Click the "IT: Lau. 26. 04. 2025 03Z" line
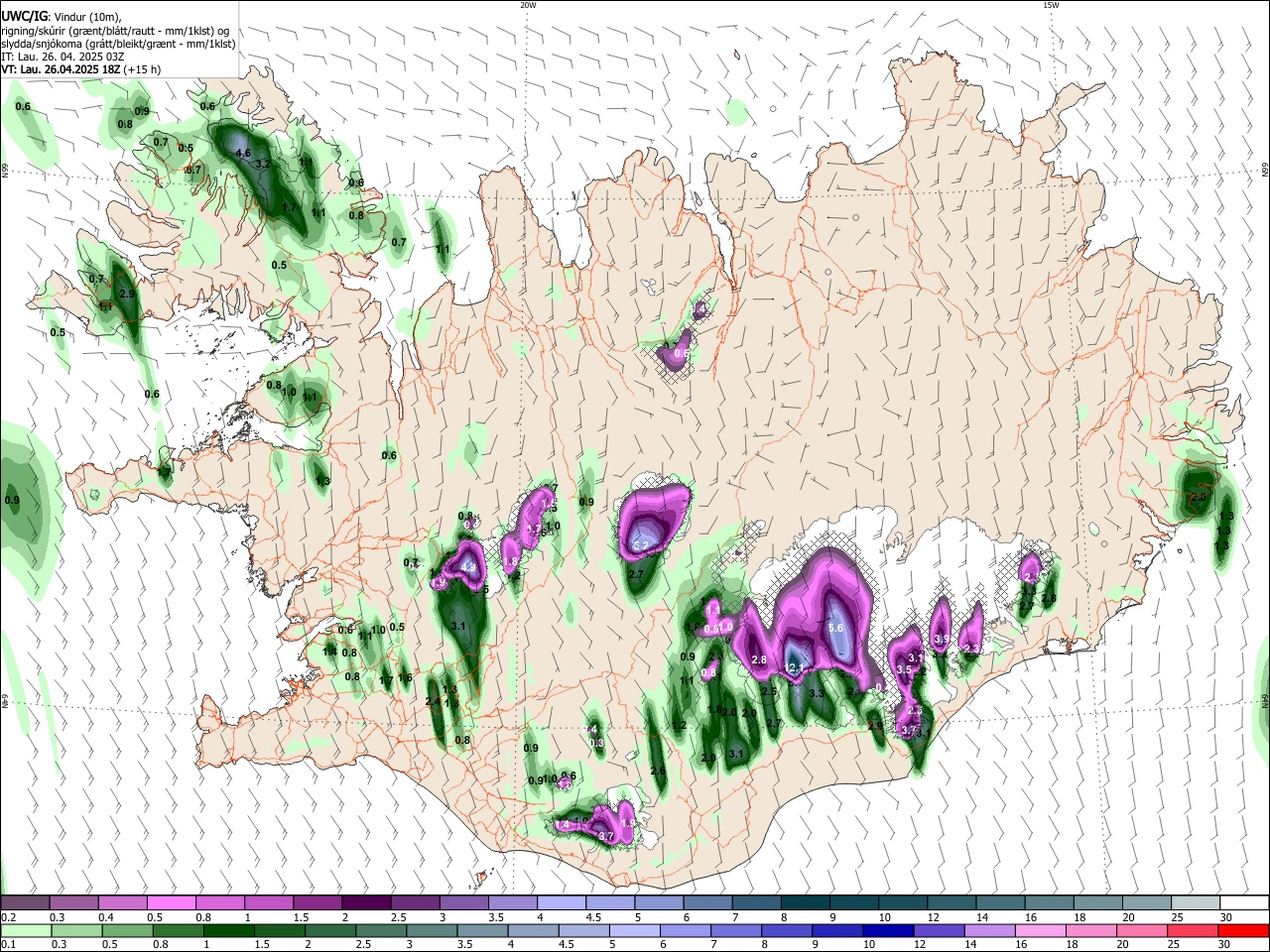 tap(63, 57)
